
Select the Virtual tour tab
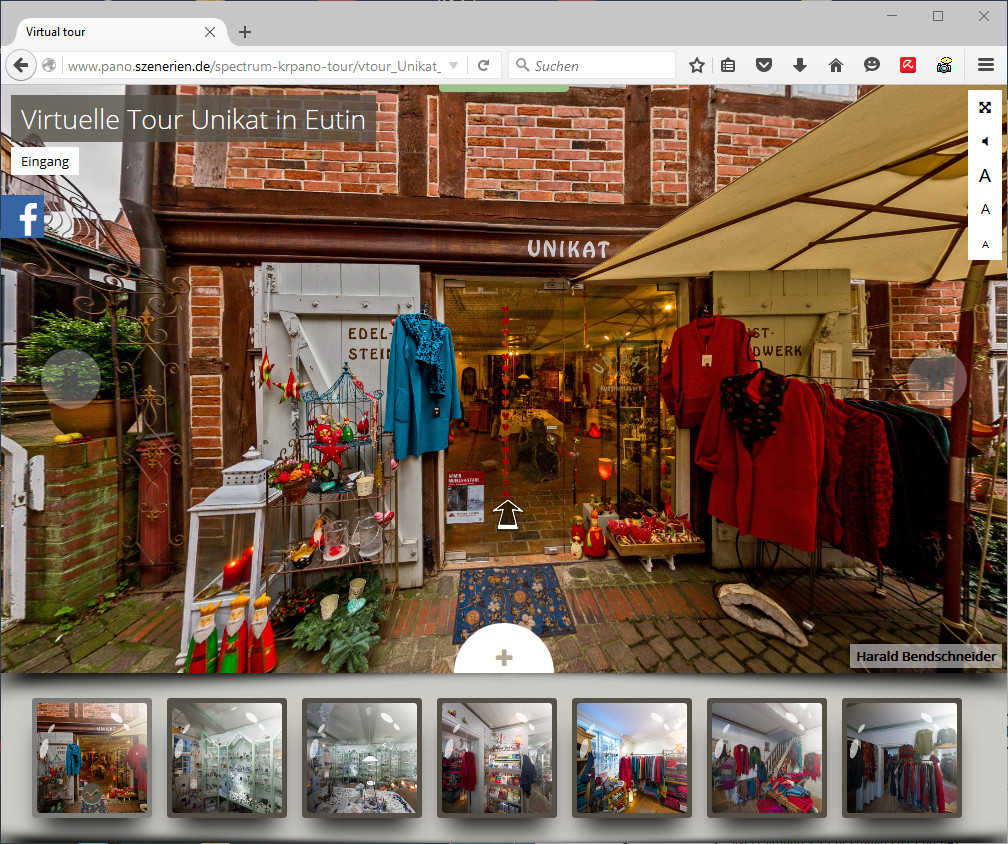click(x=110, y=32)
